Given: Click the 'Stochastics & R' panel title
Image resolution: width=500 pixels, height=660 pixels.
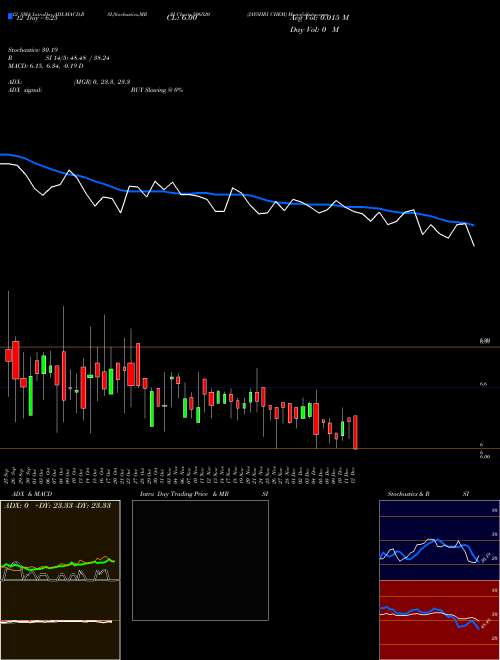Looking at the screenshot, I should click(x=410, y=494).
